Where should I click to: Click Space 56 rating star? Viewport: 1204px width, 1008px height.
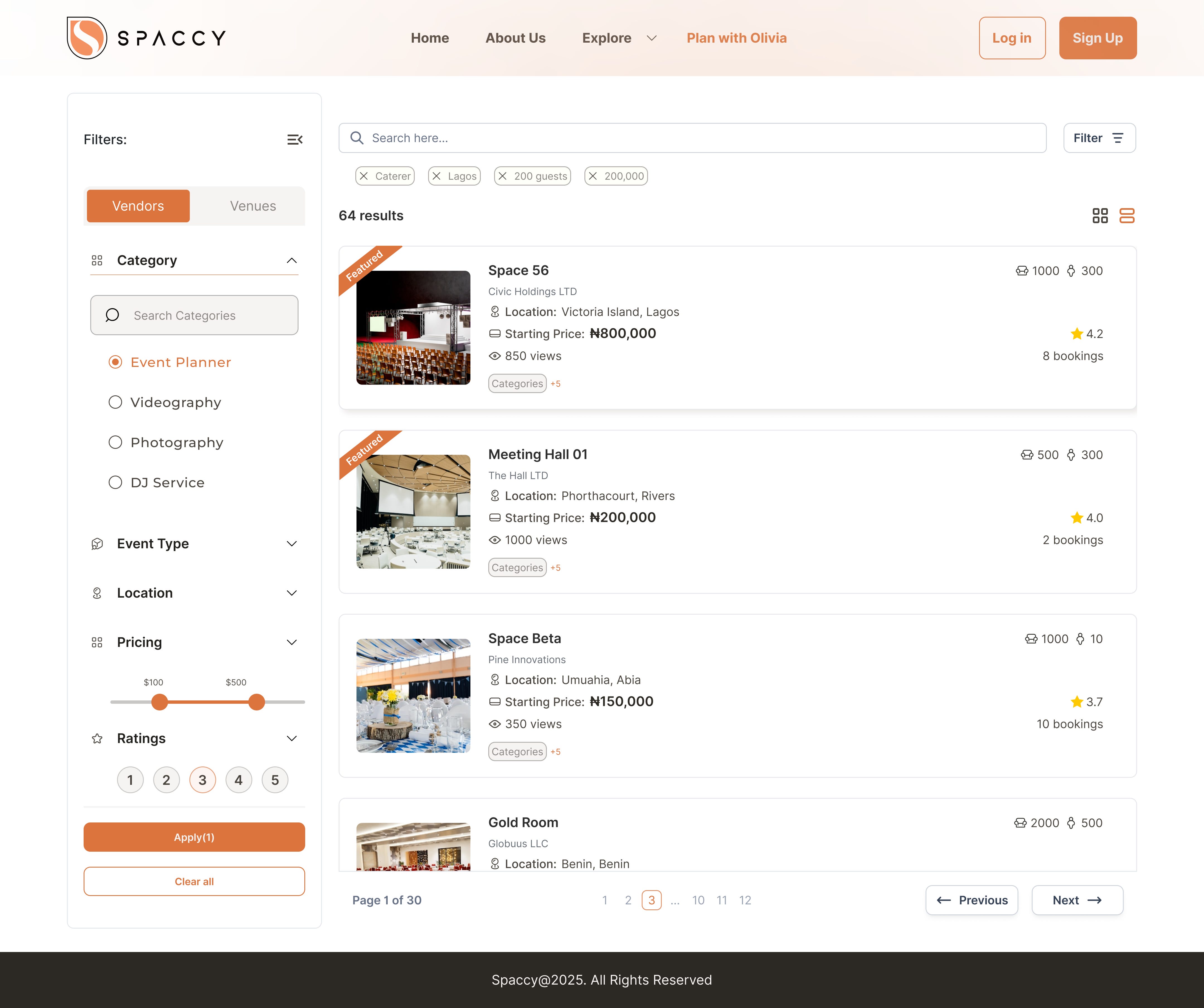coord(1077,333)
